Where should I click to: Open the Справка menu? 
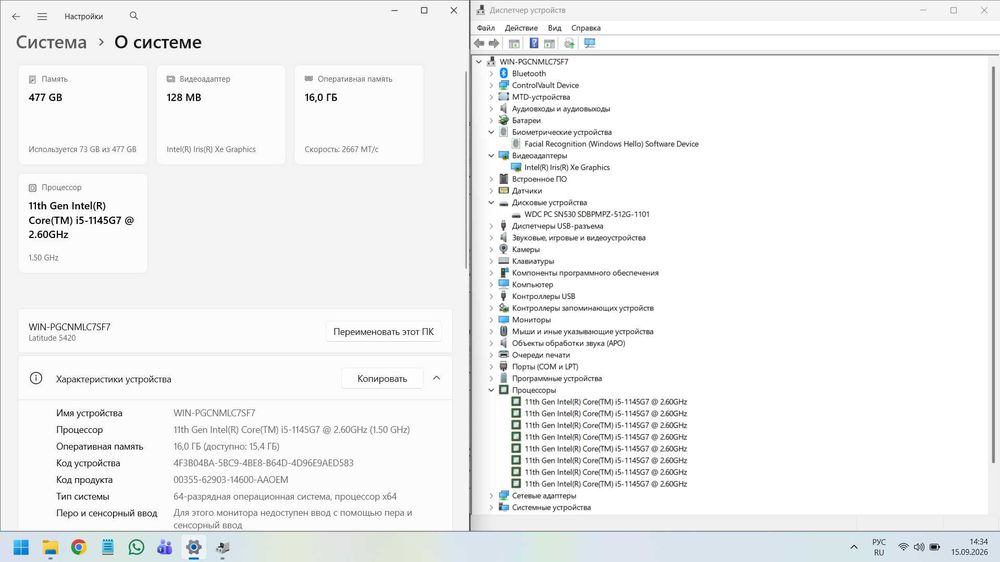click(585, 28)
